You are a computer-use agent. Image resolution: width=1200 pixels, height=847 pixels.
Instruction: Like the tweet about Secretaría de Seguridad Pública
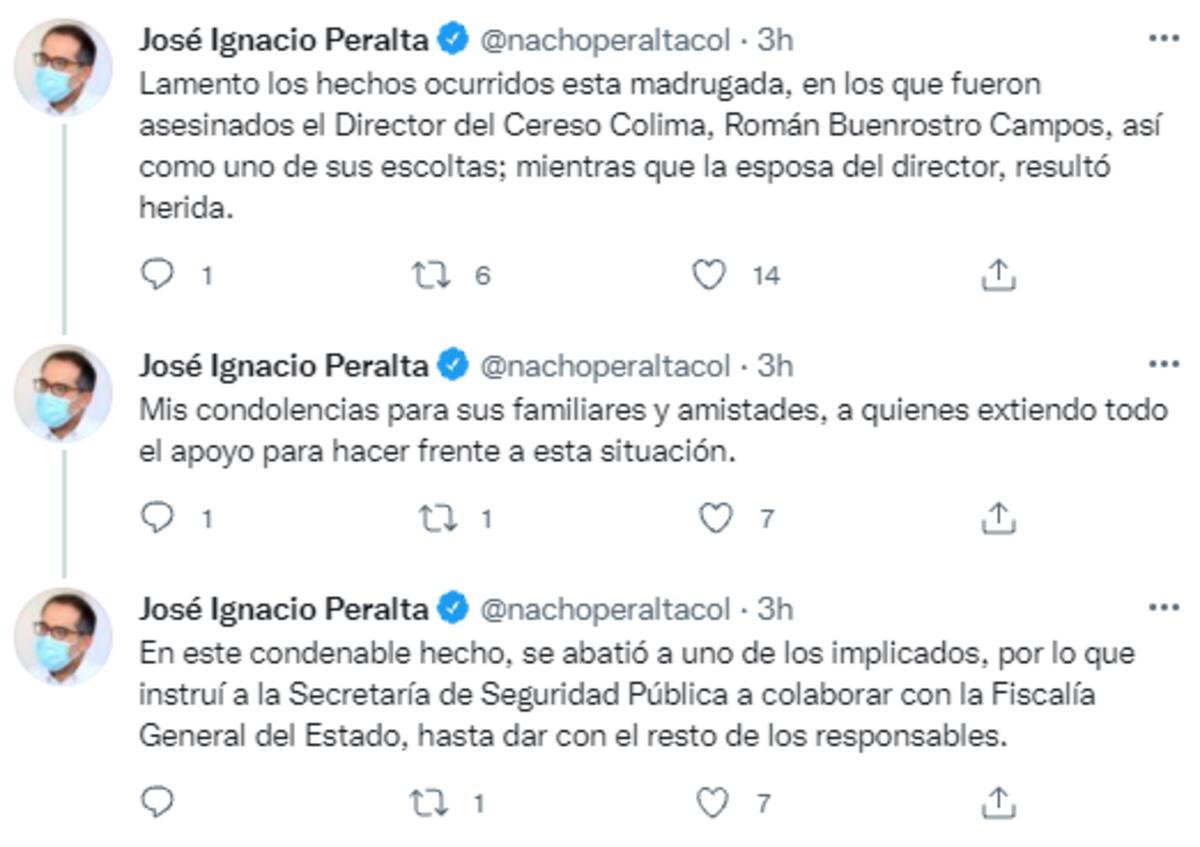[x=712, y=801]
